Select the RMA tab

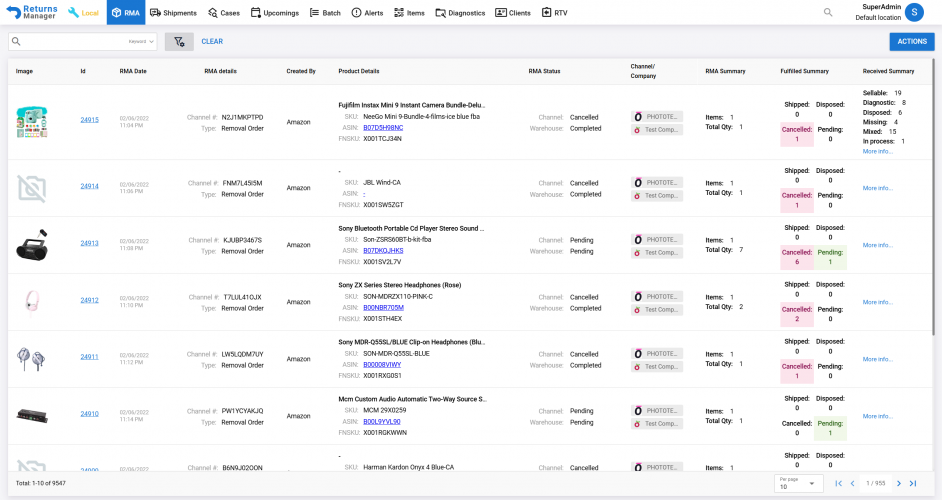(x=126, y=13)
